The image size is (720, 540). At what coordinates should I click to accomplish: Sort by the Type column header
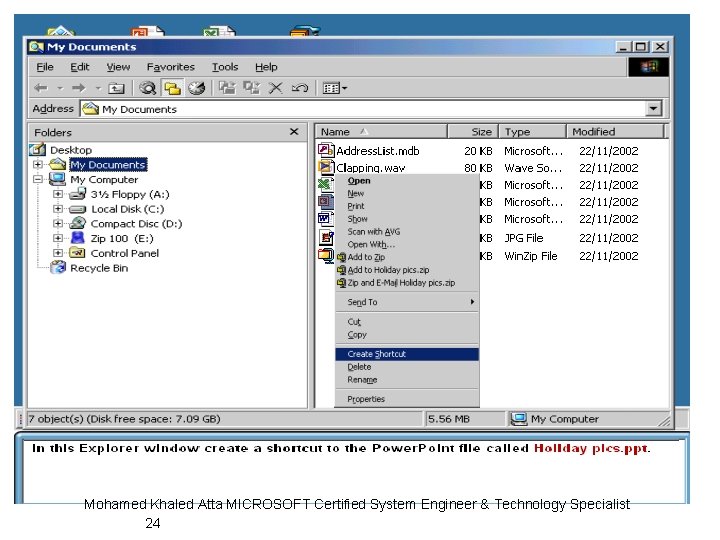pos(533,132)
